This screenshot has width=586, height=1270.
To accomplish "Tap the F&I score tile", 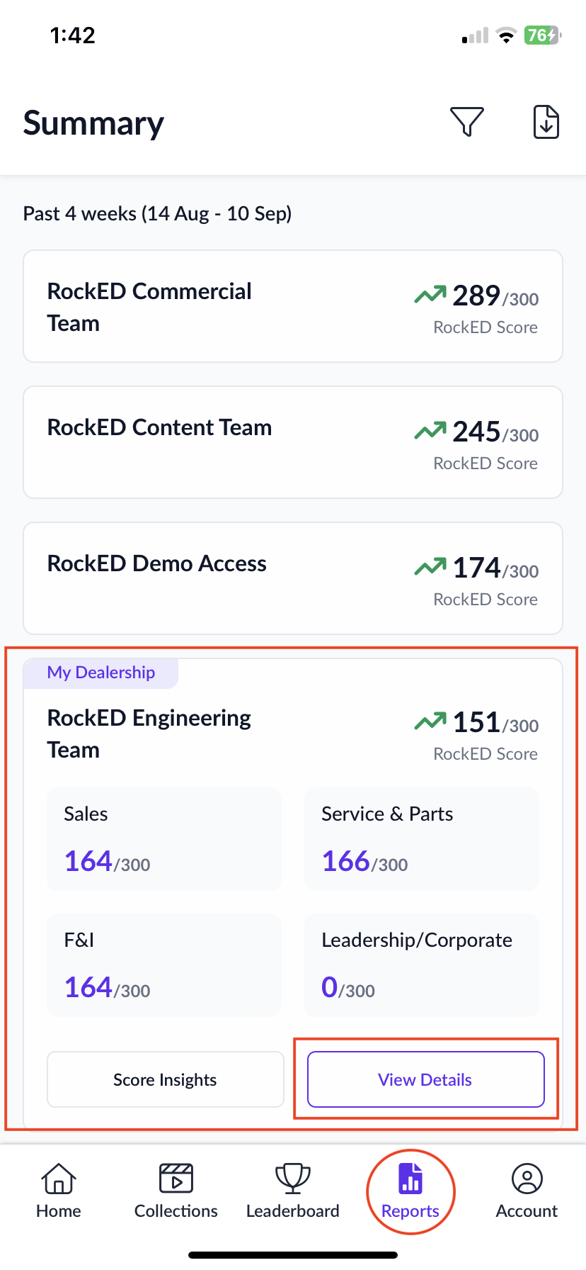I will coord(164,964).
